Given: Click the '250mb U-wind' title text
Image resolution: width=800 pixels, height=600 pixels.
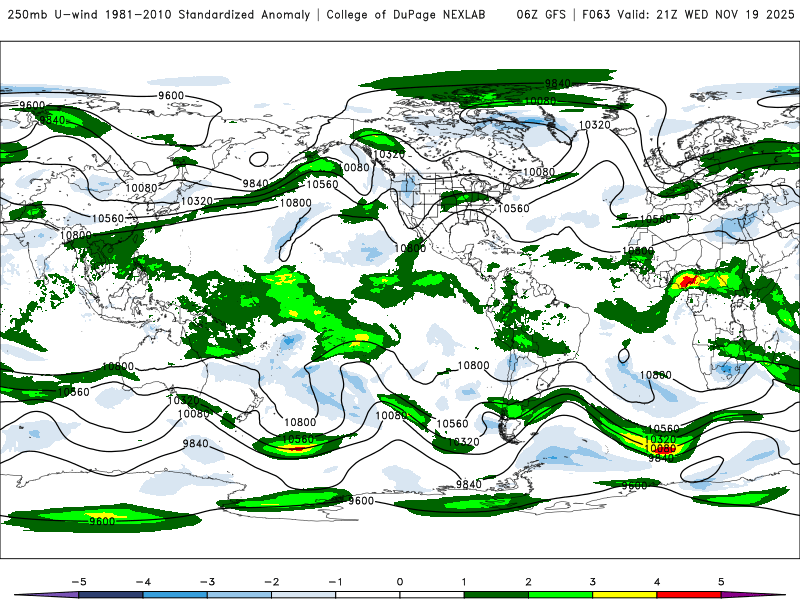Looking at the screenshot, I should [53, 14].
